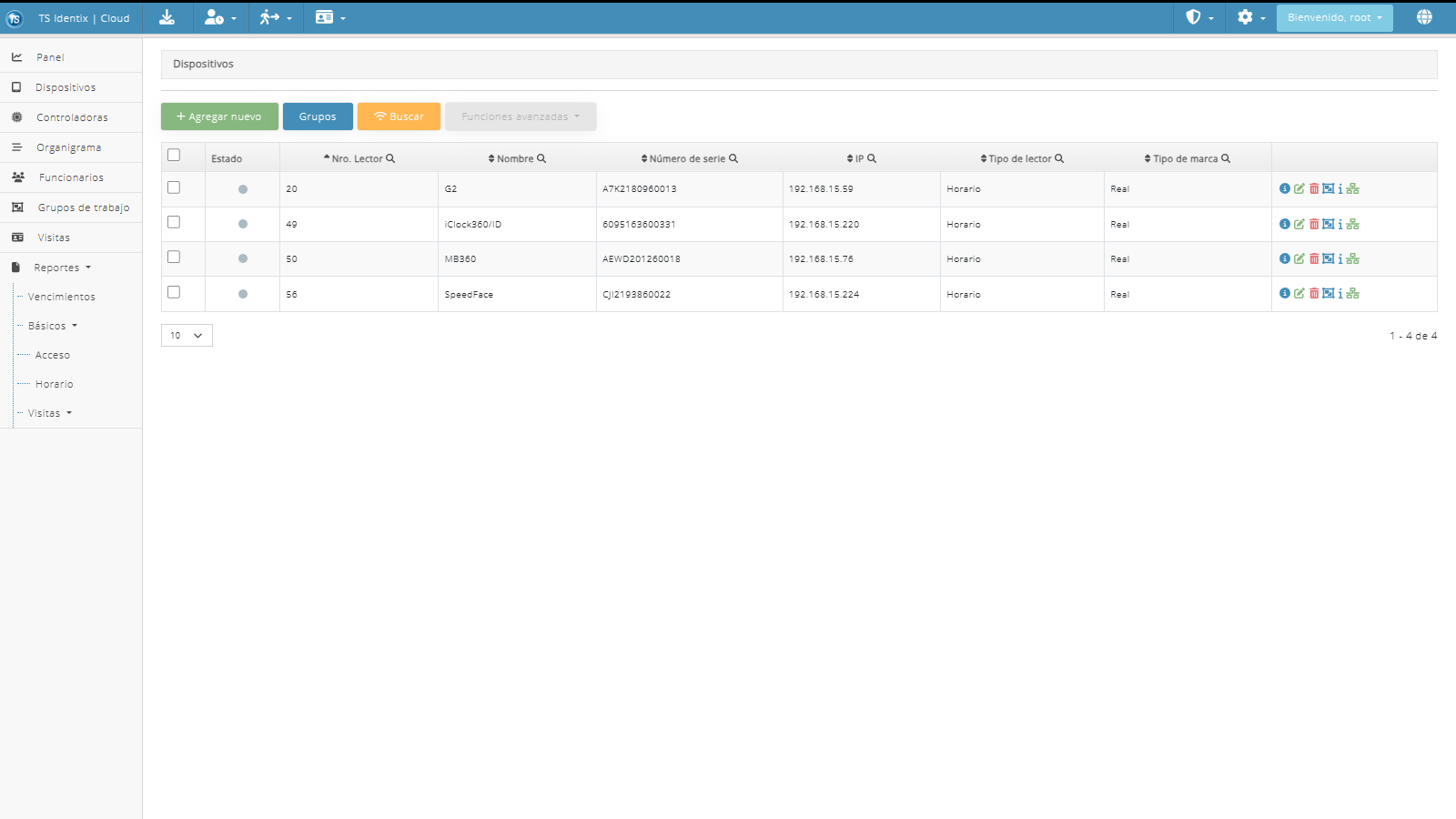Click the network icon for SpeedFace
1456x819 pixels.
tap(1353, 293)
